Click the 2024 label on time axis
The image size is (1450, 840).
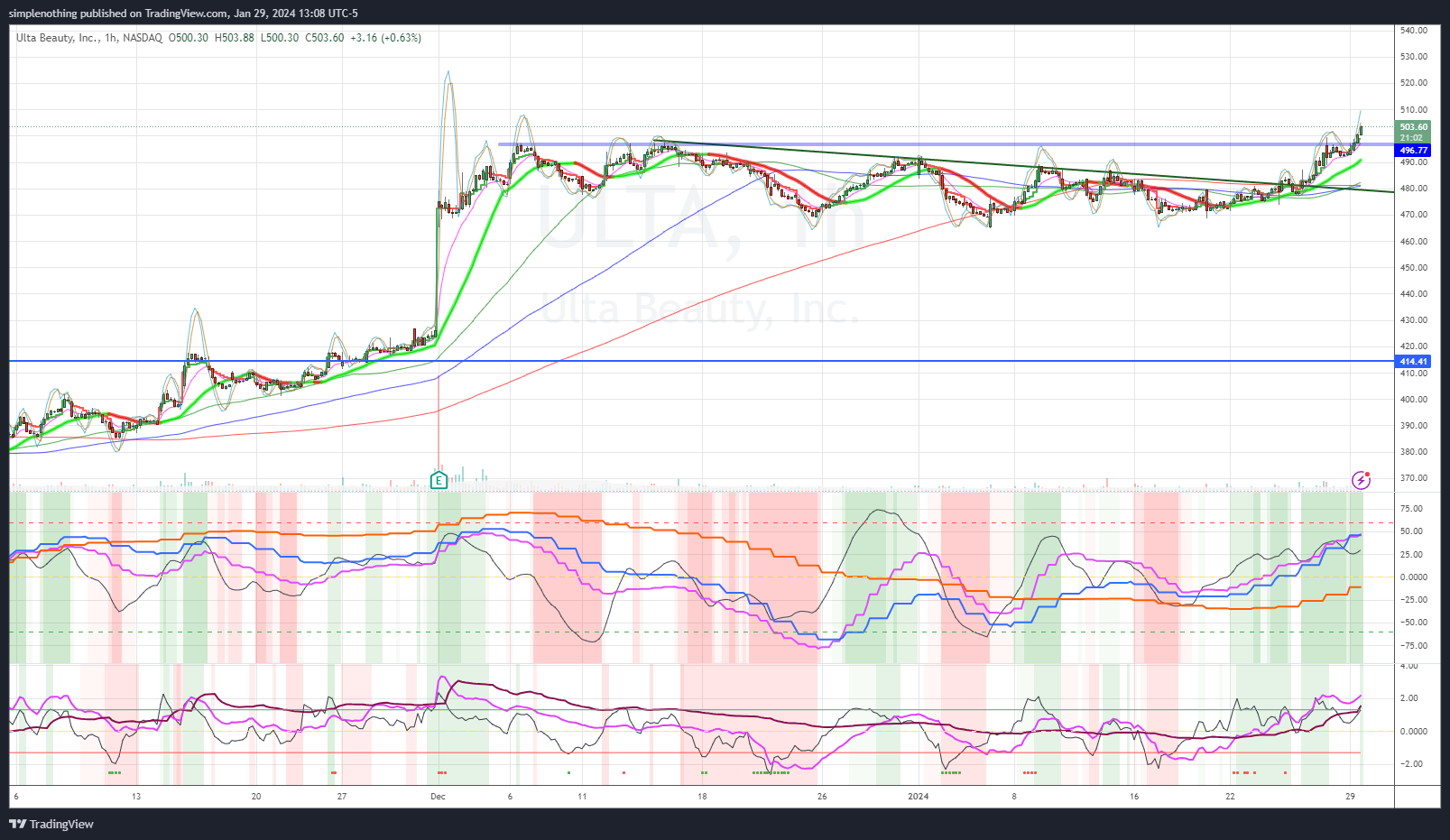pyautogui.click(x=918, y=797)
